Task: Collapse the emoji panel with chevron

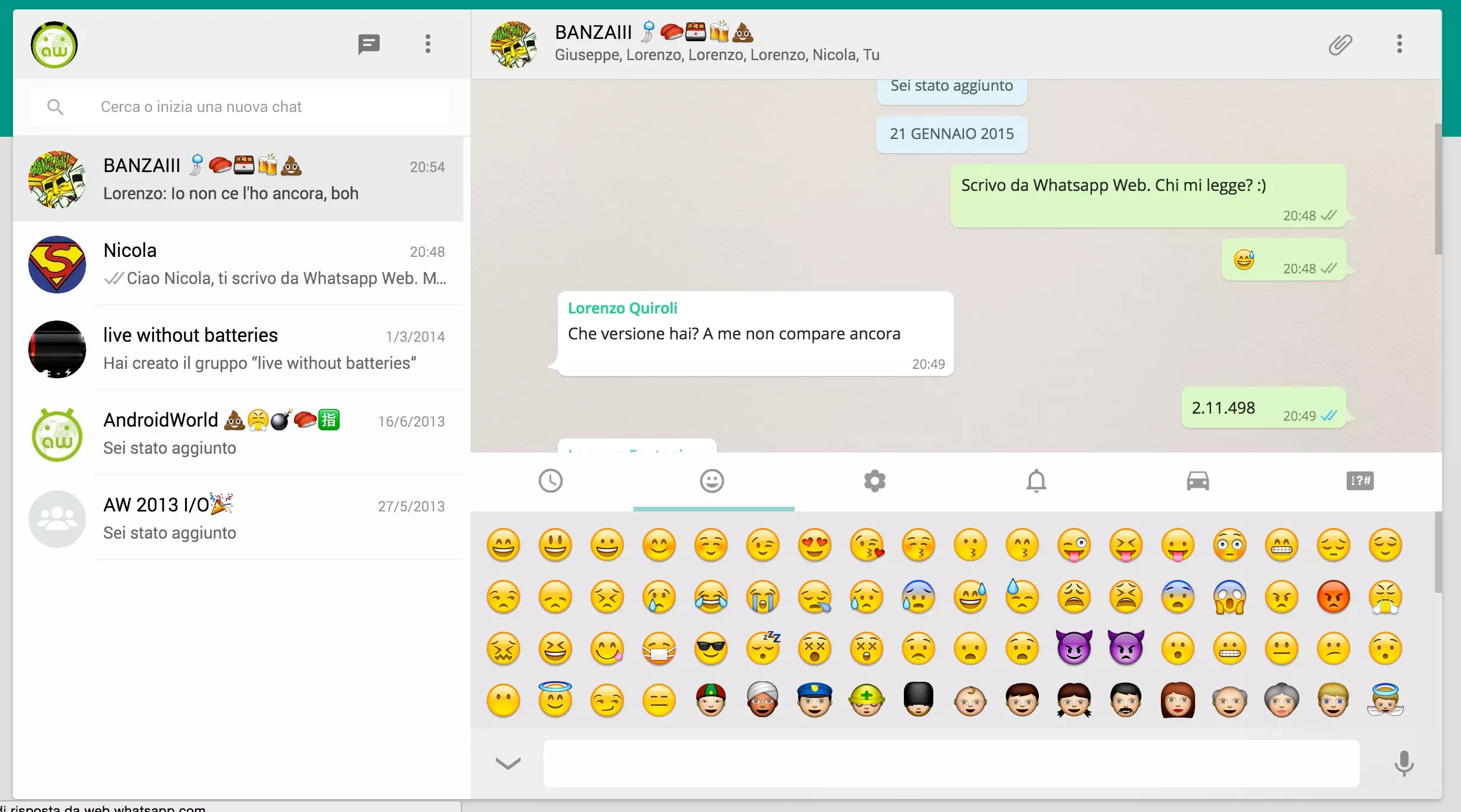Action: click(x=508, y=764)
